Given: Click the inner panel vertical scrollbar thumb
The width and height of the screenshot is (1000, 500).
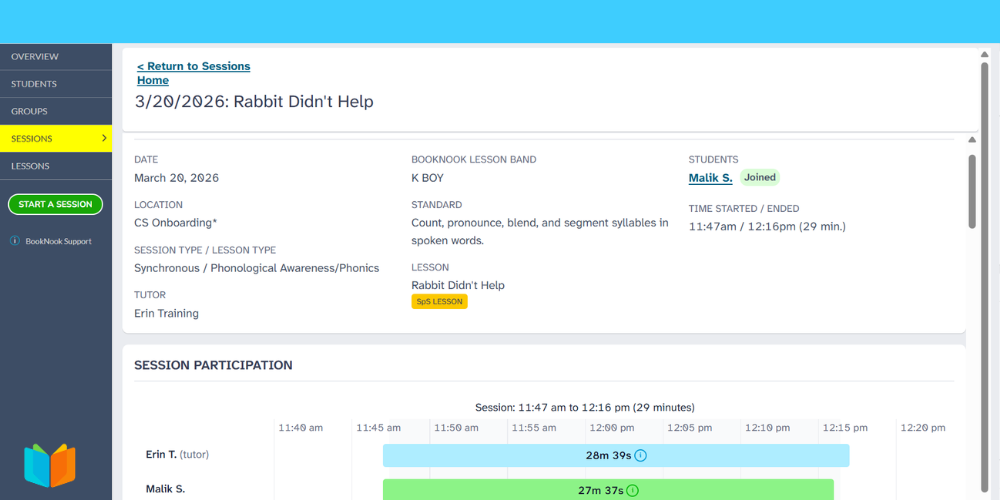Looking at the screenshot, I should (x=972, y=191).
